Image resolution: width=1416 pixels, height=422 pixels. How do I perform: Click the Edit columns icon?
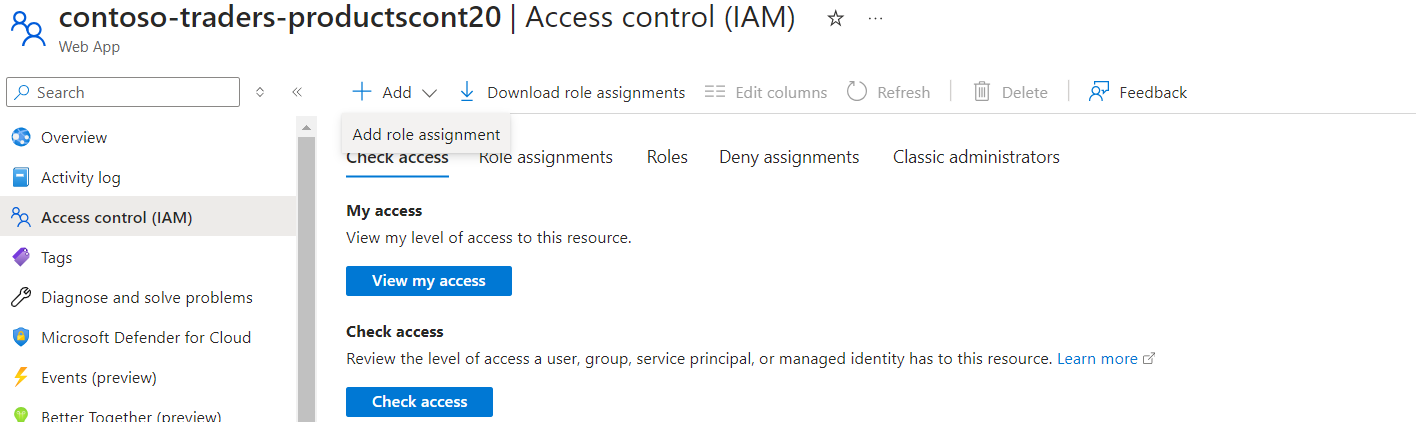714,92
